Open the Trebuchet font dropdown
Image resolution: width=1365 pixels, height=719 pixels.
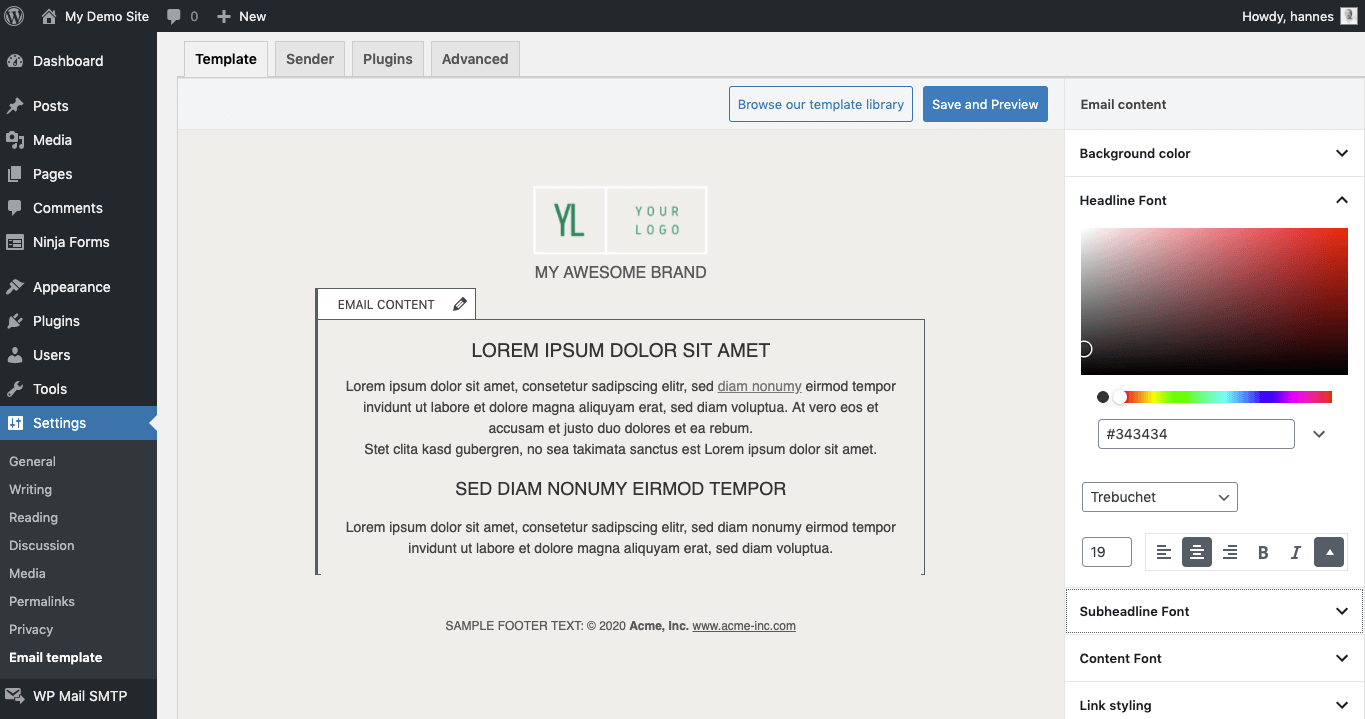pos(1159,497)
